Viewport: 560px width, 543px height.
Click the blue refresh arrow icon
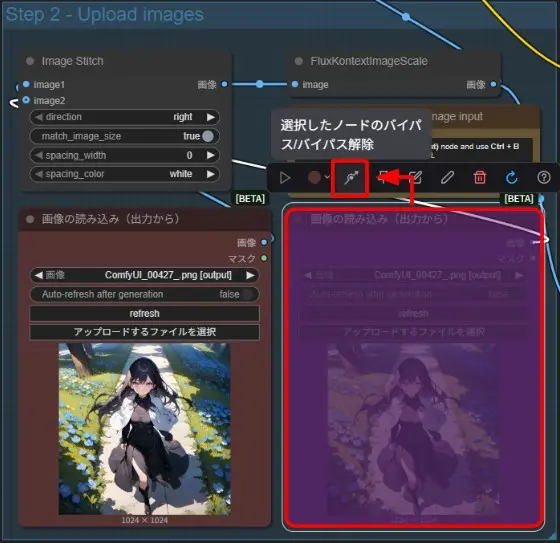point(512,177)
